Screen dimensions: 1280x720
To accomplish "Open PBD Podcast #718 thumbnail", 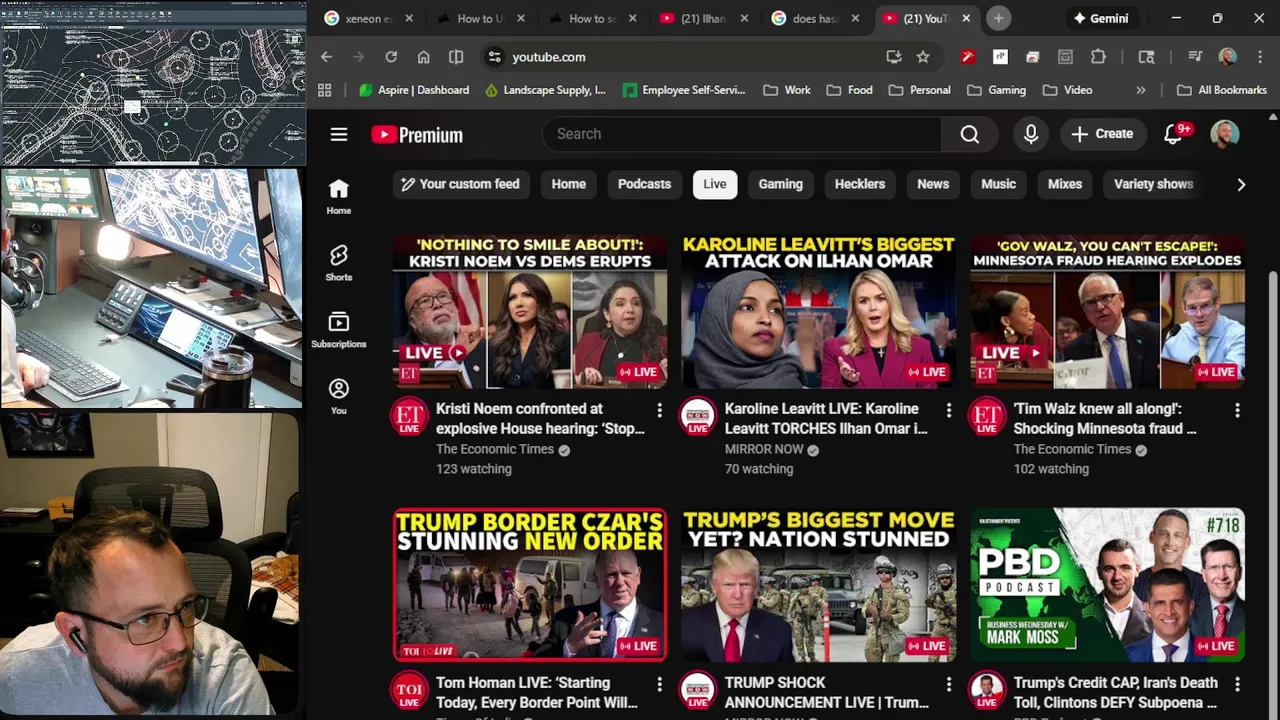I will [x=1107, y=585].
